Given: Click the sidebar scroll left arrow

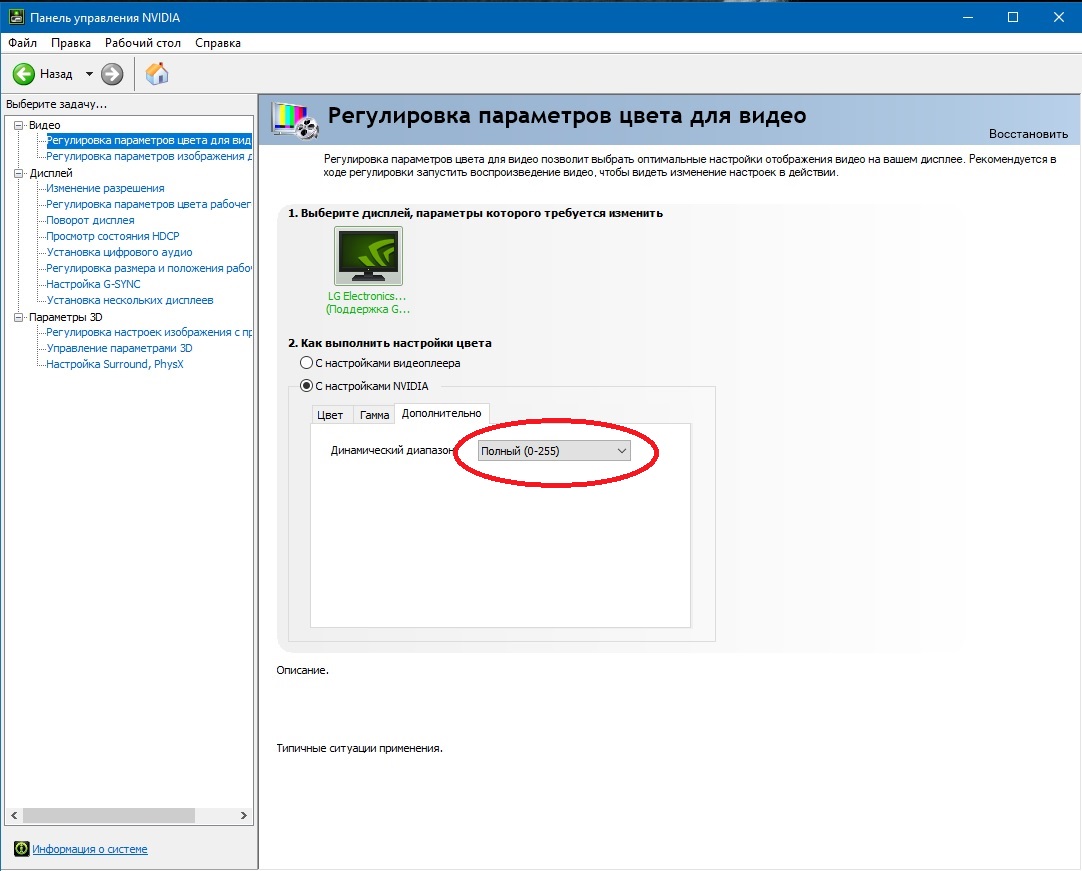Looking at the screenshot, I should pyautogui.click(x=14, y=815).
